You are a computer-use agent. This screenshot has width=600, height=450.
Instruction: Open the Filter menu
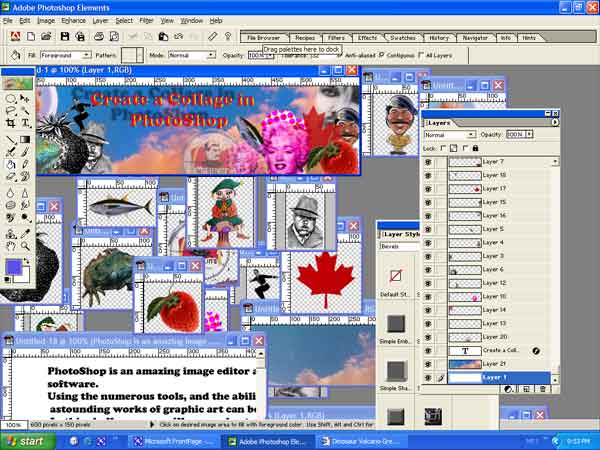click(147, 20)
